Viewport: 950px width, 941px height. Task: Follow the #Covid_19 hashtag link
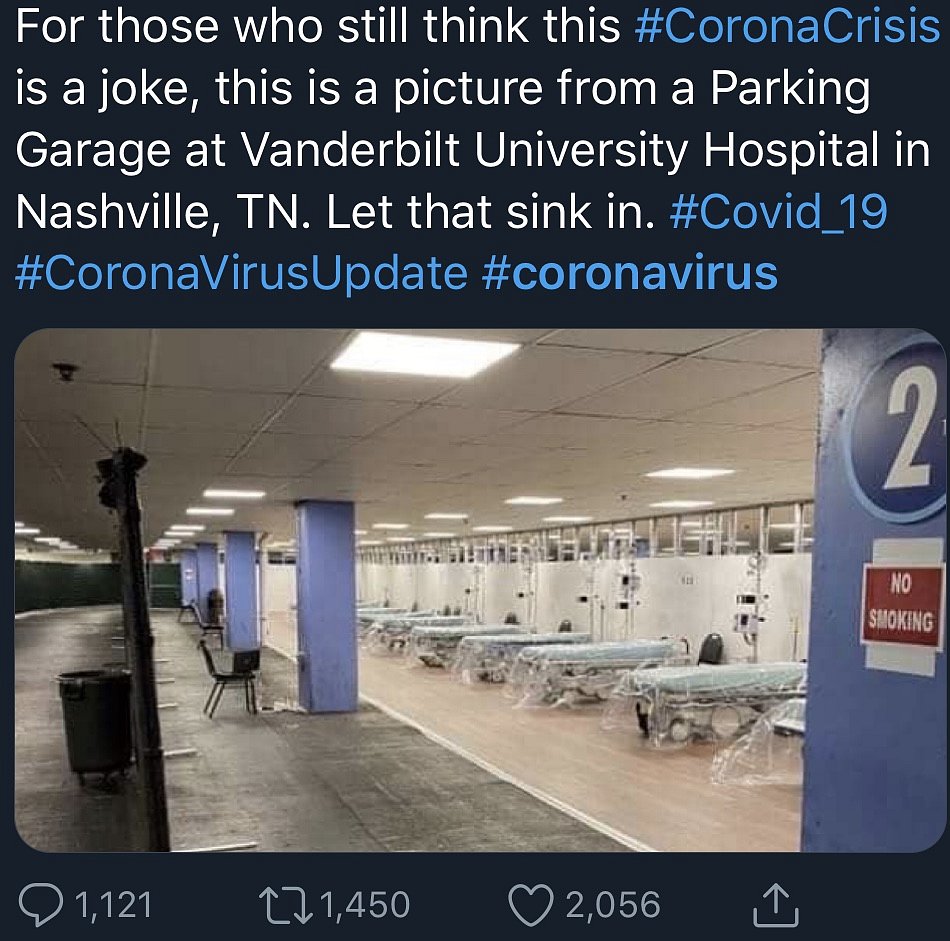point(777,212)
